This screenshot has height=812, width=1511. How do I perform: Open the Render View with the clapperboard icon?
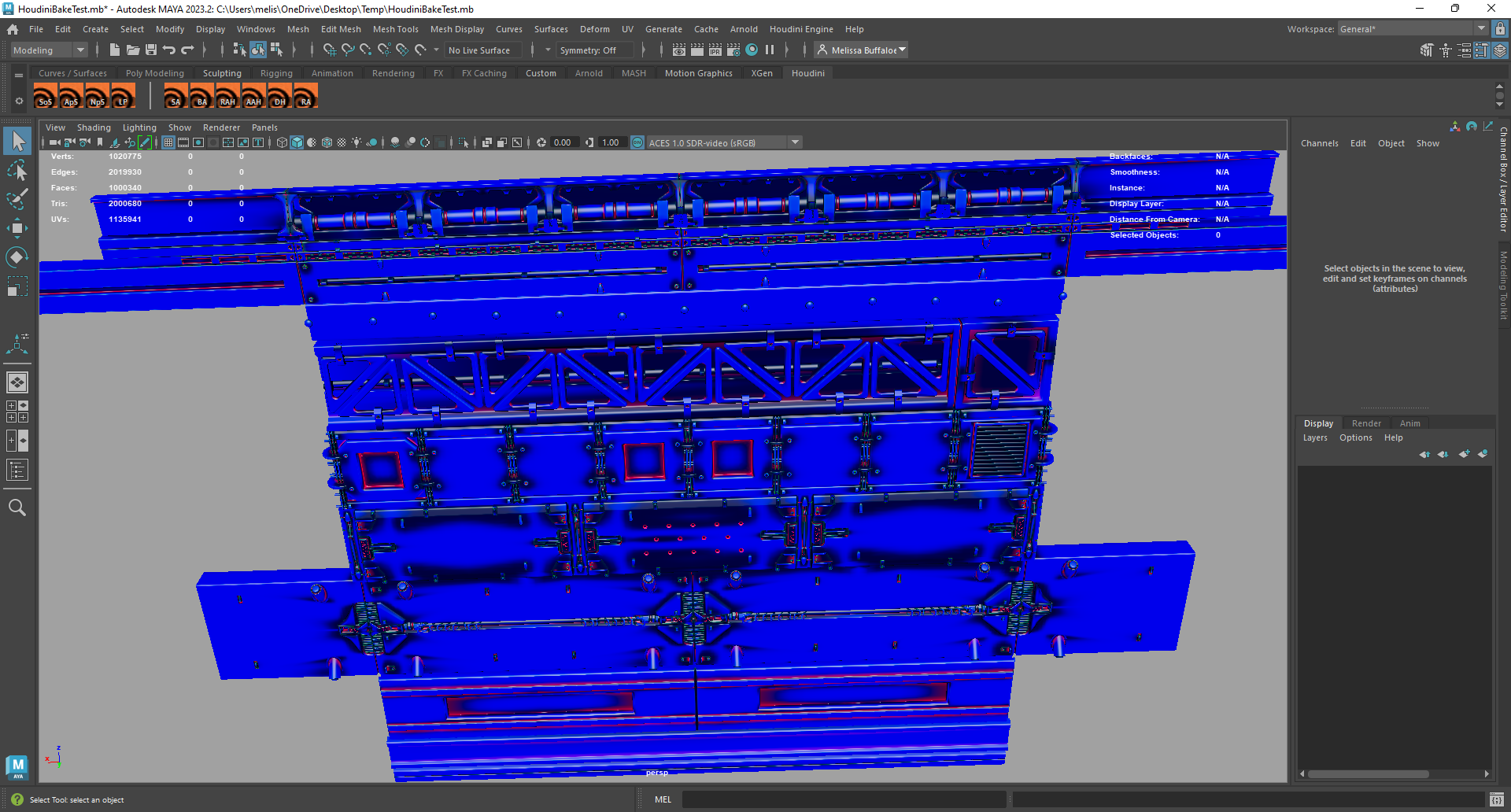pyautogui.click(x=697, y=50)
